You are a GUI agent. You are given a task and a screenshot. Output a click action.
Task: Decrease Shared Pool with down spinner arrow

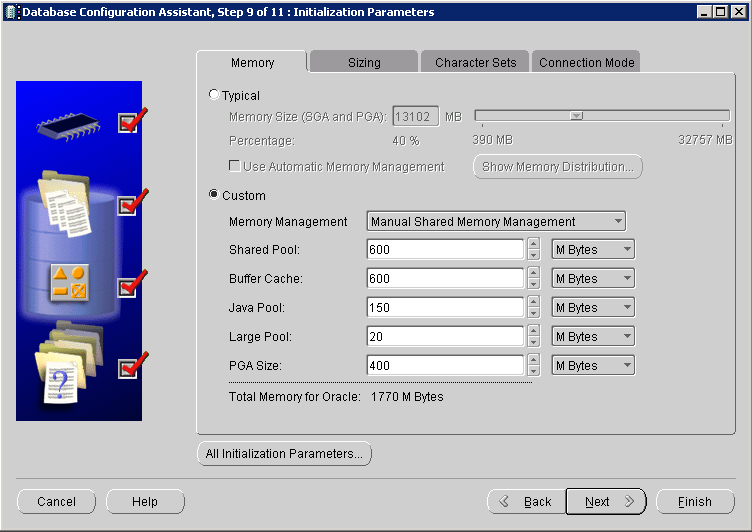(x=533, y=255)
